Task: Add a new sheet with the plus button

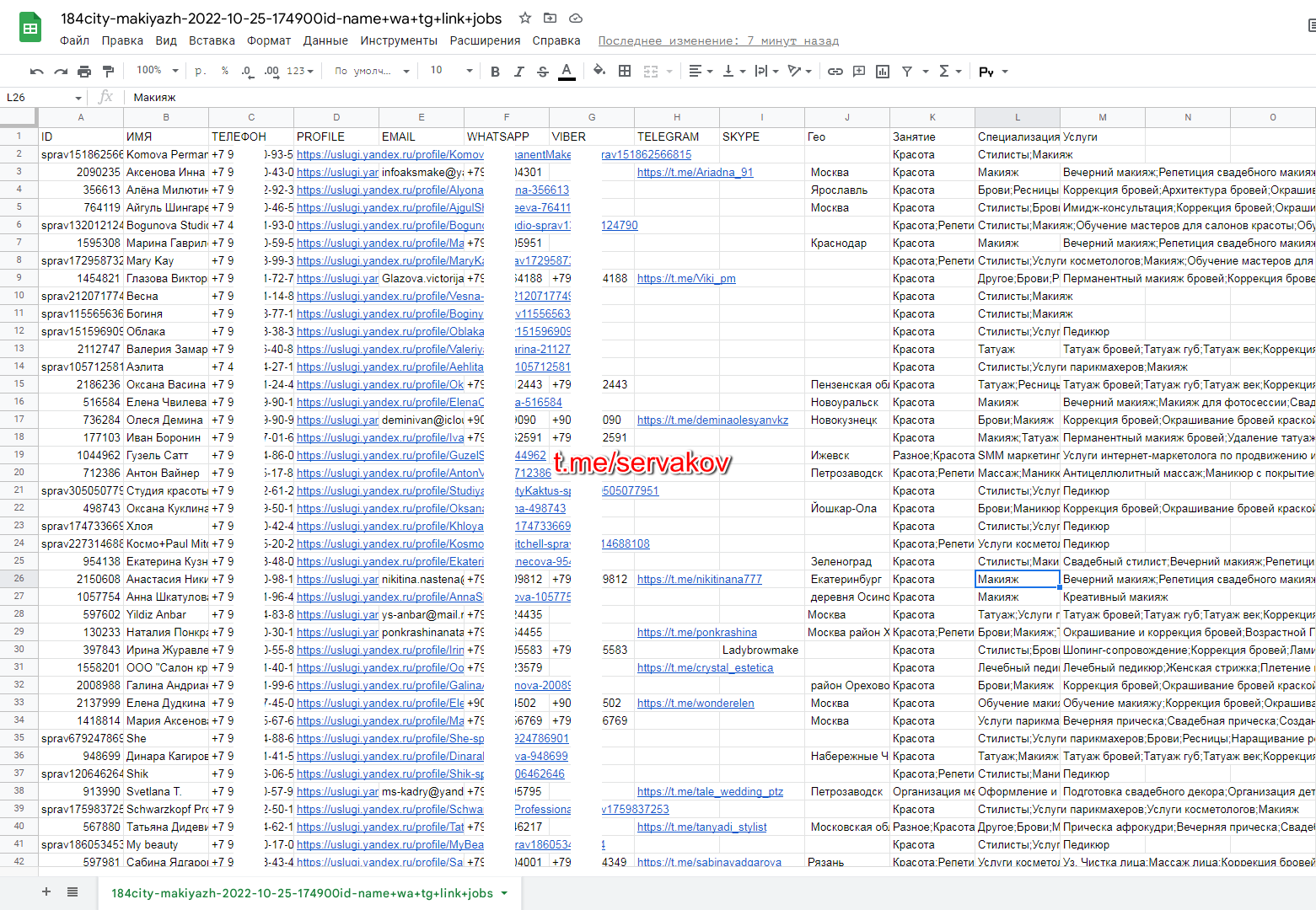Action: (x=46, y=891)
